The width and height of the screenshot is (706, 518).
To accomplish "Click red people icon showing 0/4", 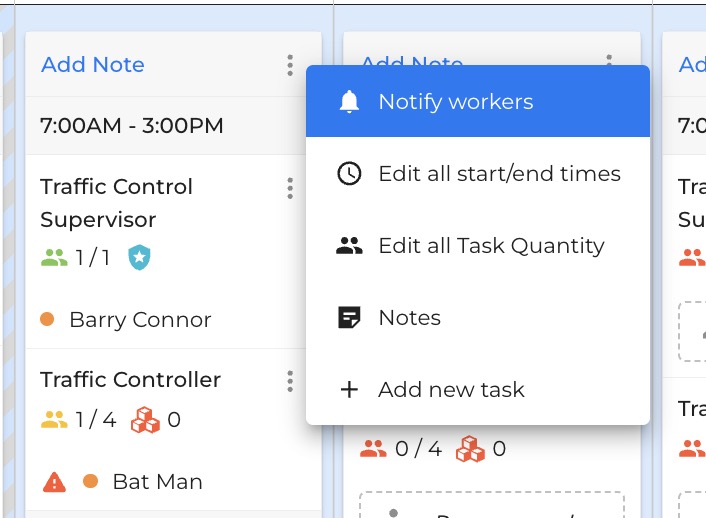I will pyautogui.click(x=373, y=450).
